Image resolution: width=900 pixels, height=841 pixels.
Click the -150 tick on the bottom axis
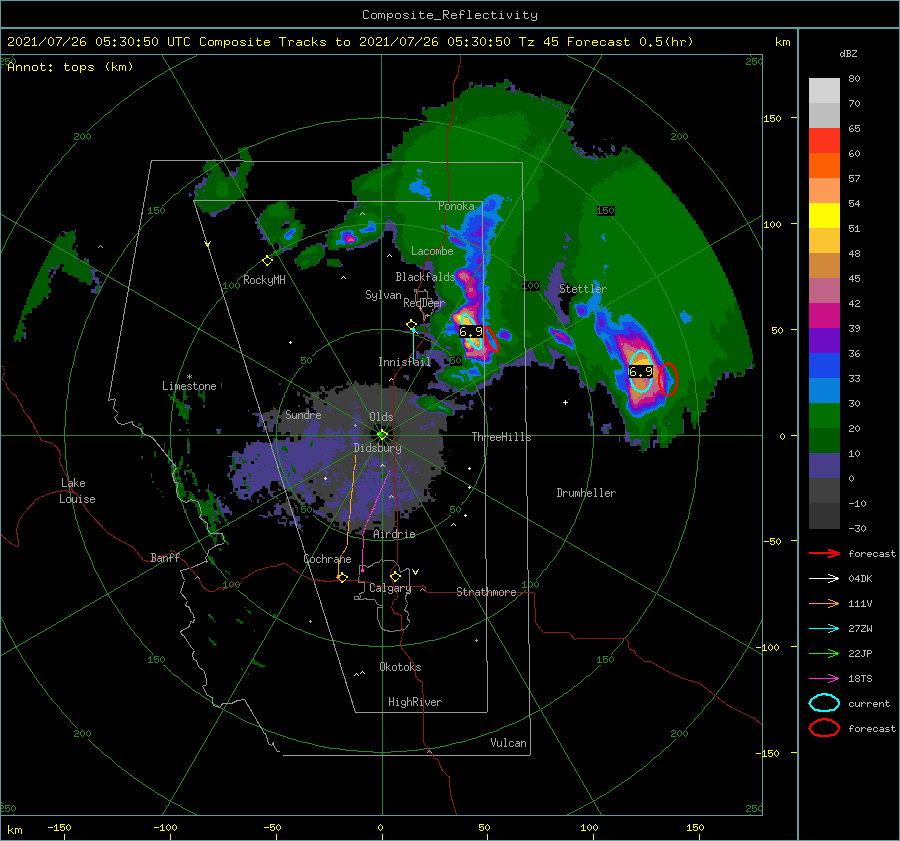(59, 827)
